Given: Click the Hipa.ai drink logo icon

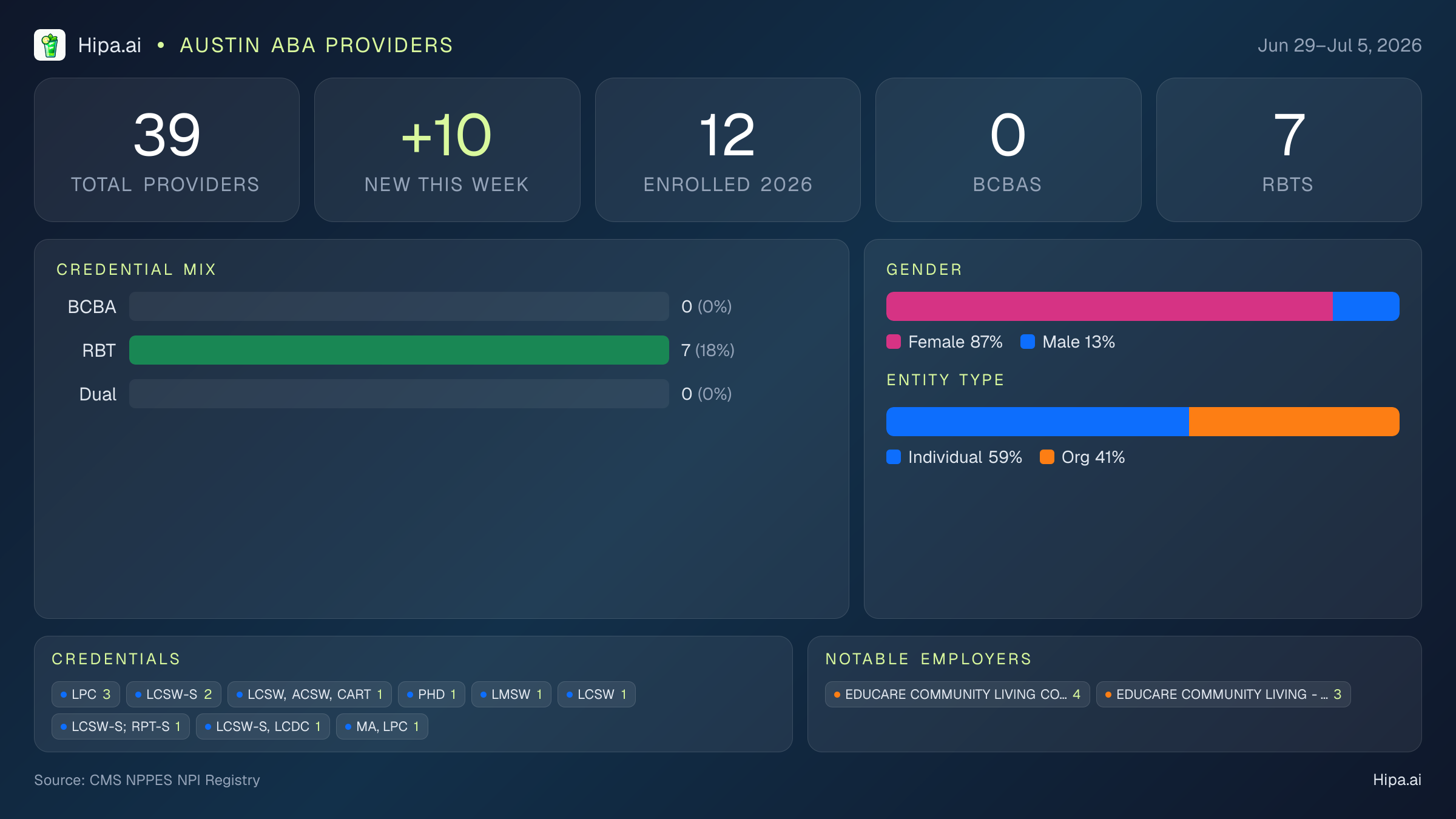Looking at the screenshot, I should click(50, 45).
